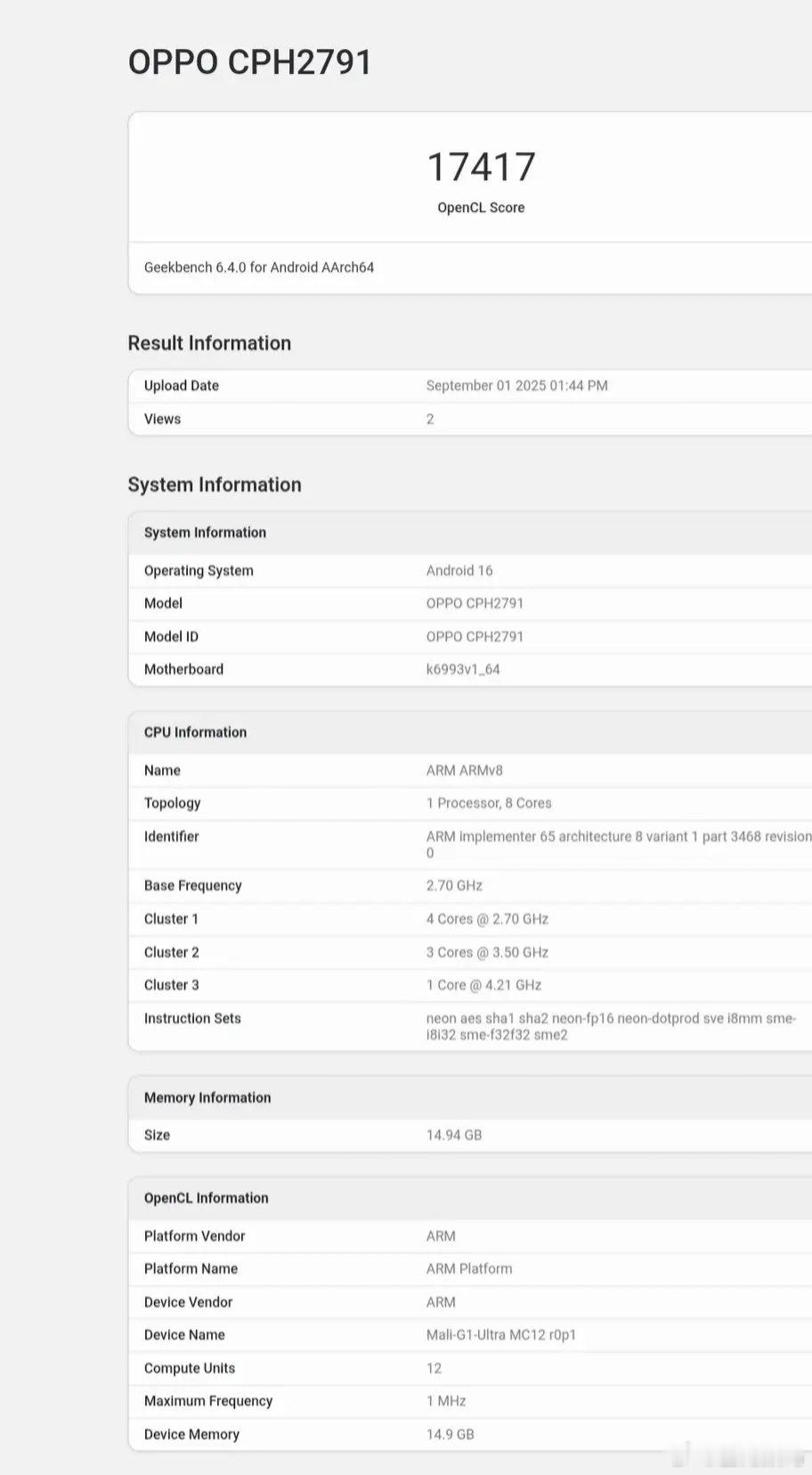Viewport: 812px width, 1475px height.
Task: Select the 14.9 GB device memory value
Action: 451,1435
